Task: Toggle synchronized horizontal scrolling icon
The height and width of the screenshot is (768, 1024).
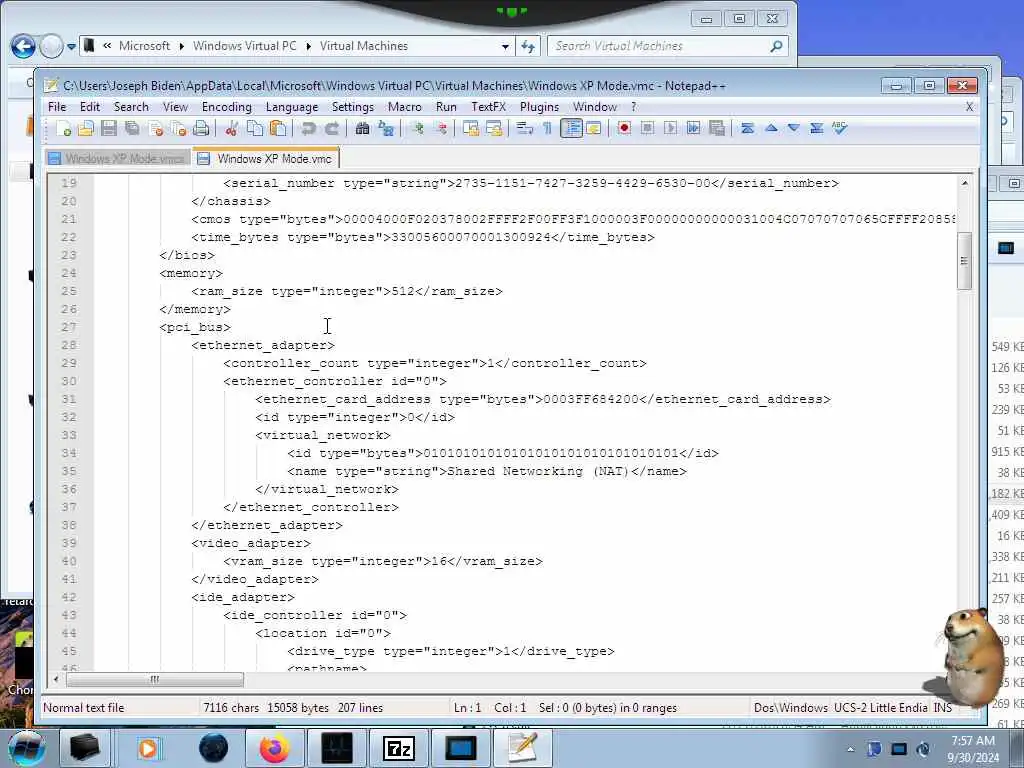Action: click(x=494, y=129)
